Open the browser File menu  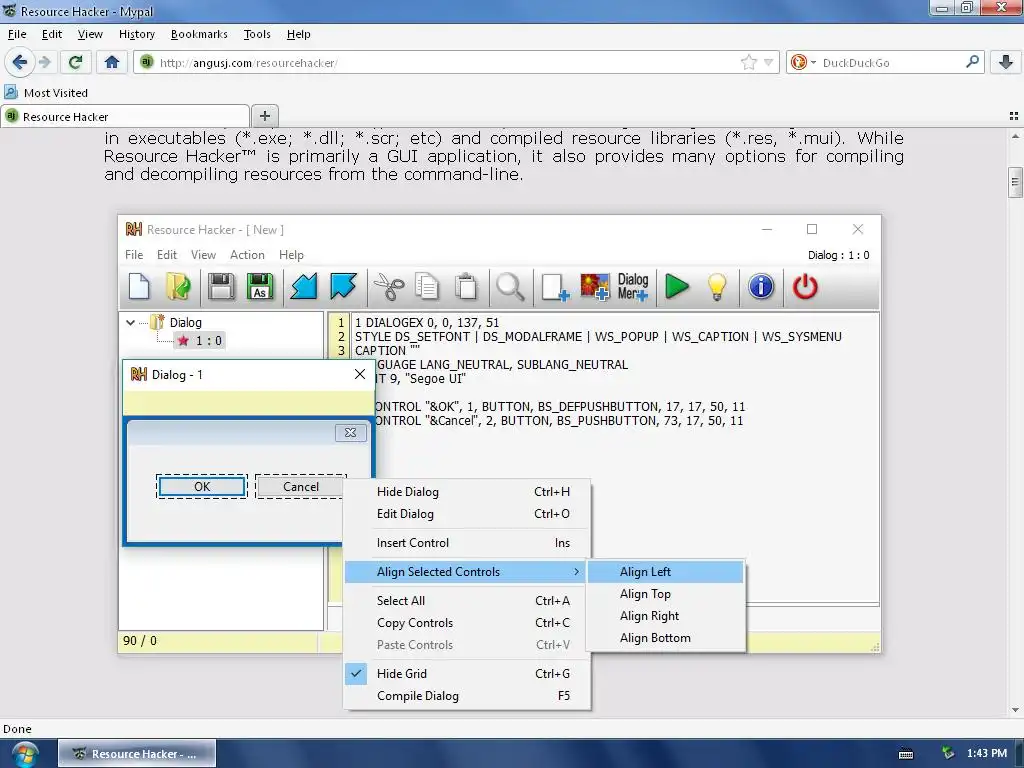tap(17, 34)
